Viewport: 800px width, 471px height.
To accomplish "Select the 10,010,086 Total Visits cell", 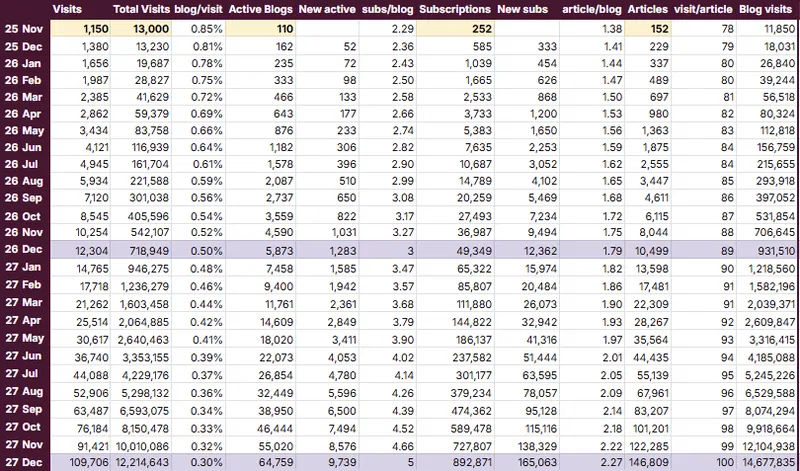I will pyautogui.click(x=141, y=447).
